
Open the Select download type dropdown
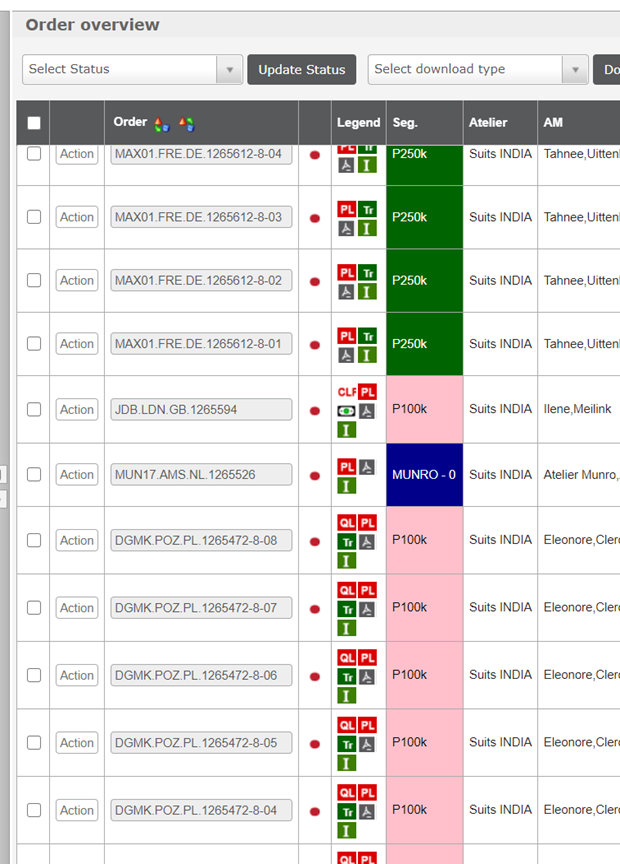tap(478, 69)
